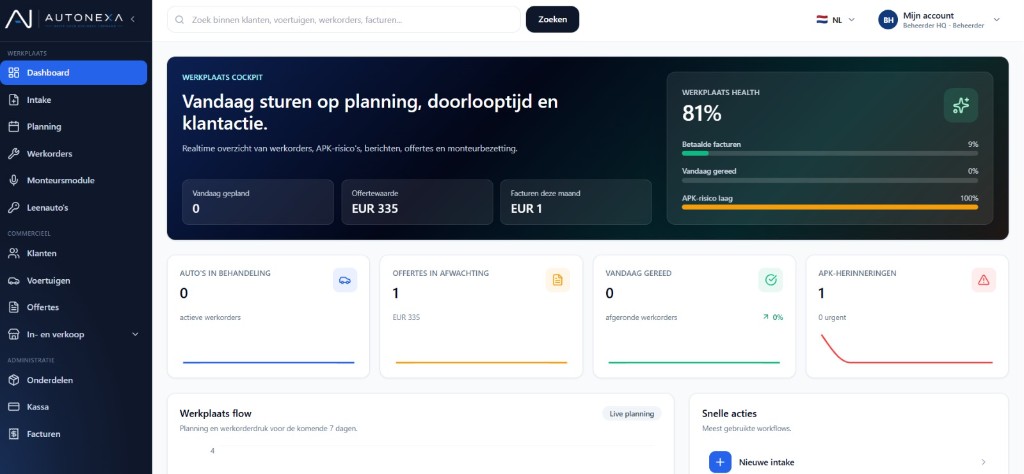
Task: Click the Kassa card icon
Action: click(x=14, y=407)
